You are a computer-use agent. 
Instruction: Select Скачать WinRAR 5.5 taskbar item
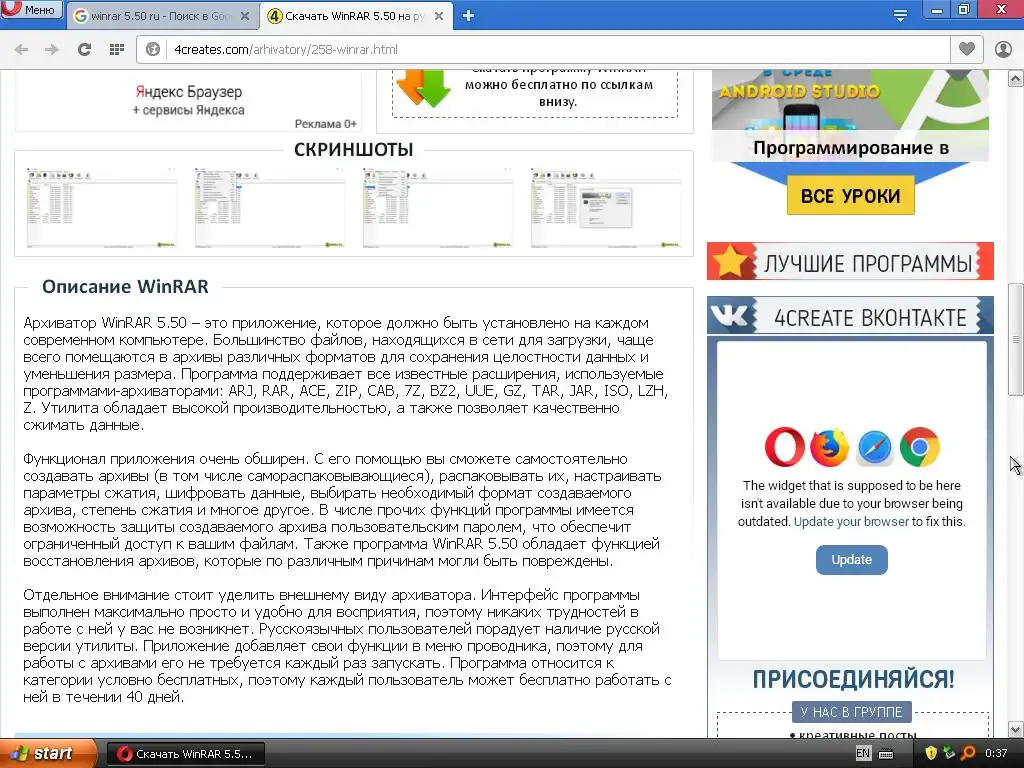[185, 754]
